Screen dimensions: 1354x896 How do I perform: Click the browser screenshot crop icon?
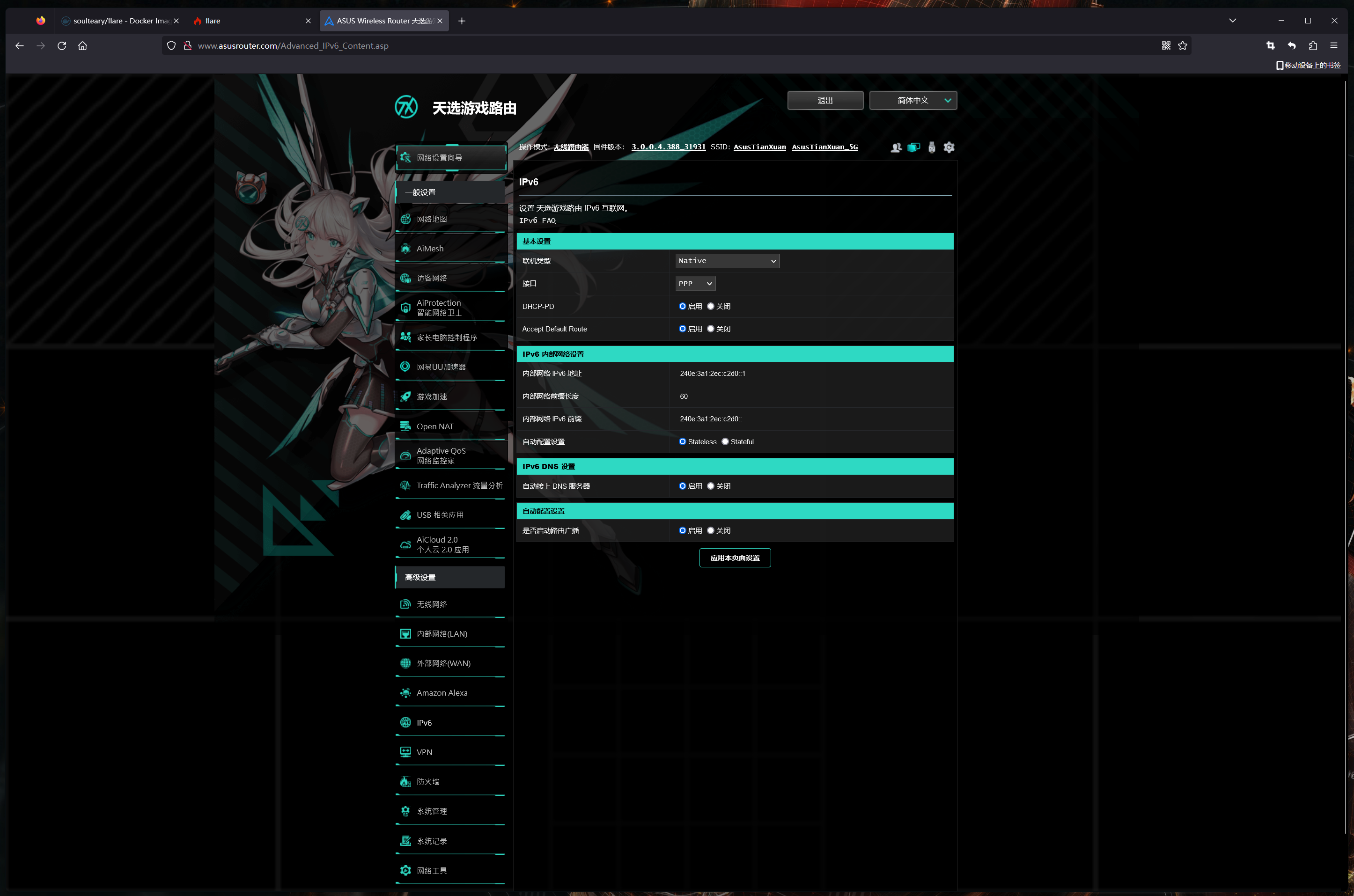point(1270,46)
